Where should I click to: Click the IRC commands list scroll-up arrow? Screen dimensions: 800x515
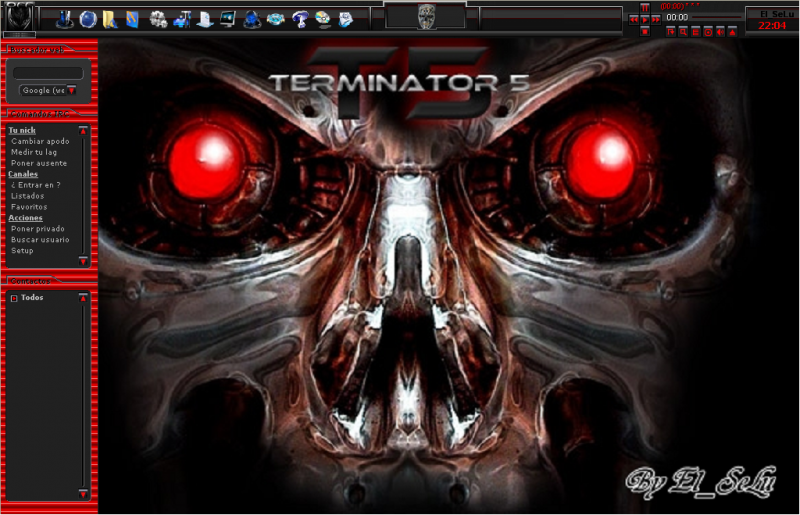click(x=83, y=131)
